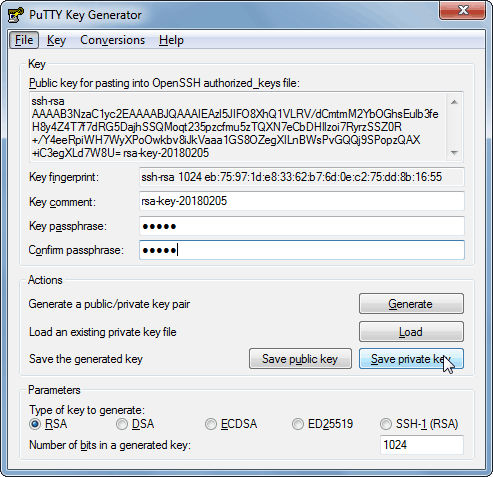Click the Generate button

pos(411,304)
